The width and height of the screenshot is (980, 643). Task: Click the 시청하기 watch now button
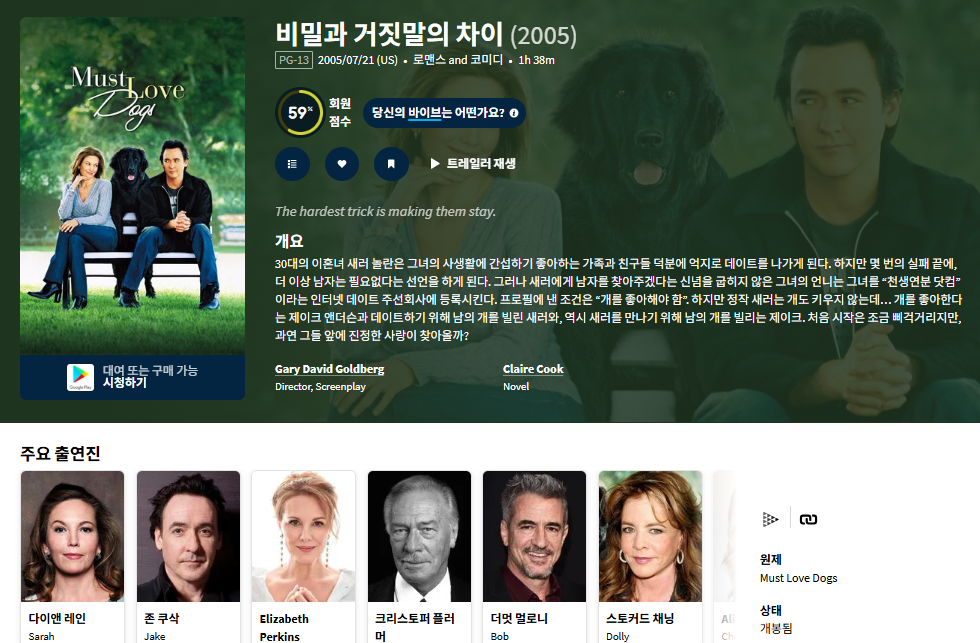124,382
